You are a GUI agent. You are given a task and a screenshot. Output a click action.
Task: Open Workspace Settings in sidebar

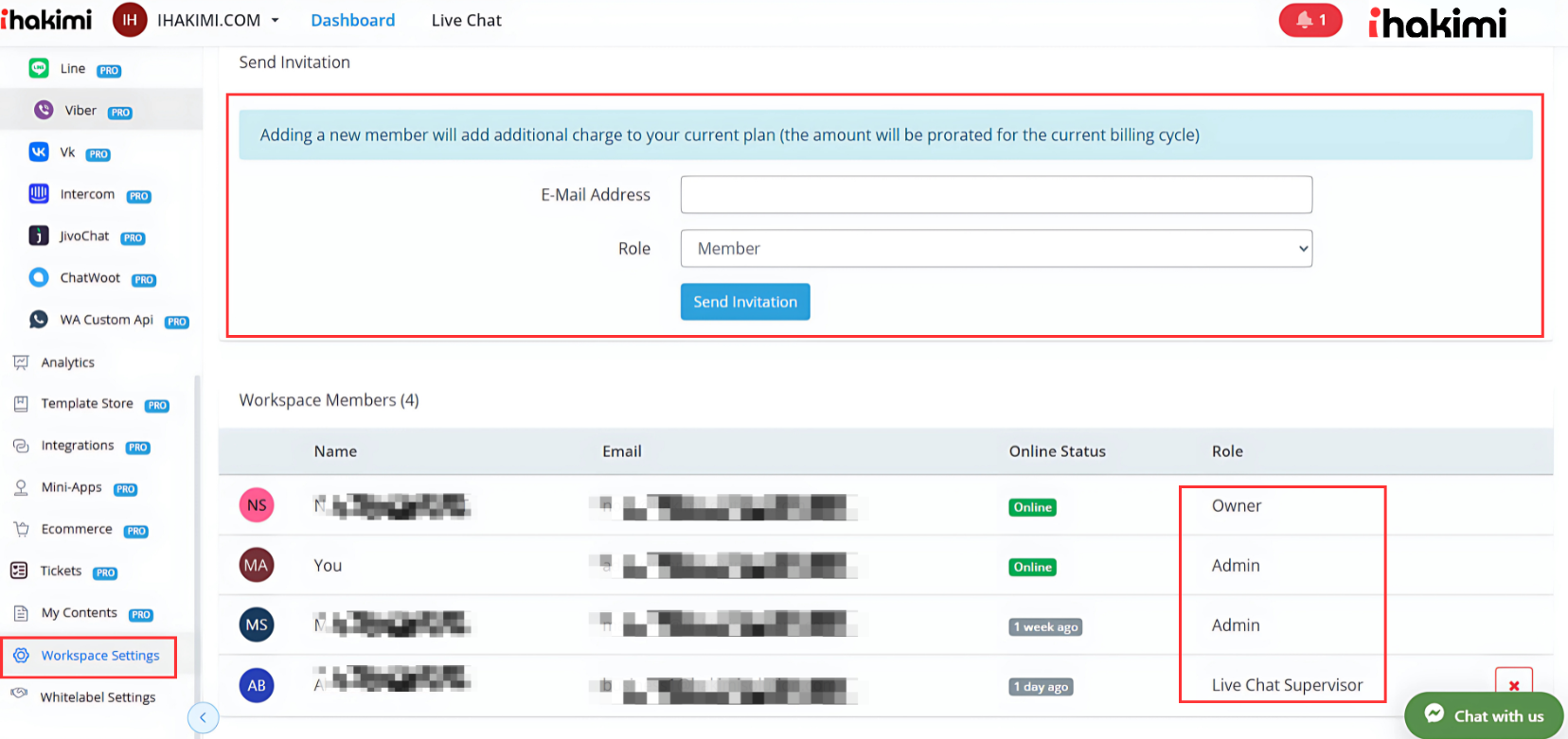(99, 656)
